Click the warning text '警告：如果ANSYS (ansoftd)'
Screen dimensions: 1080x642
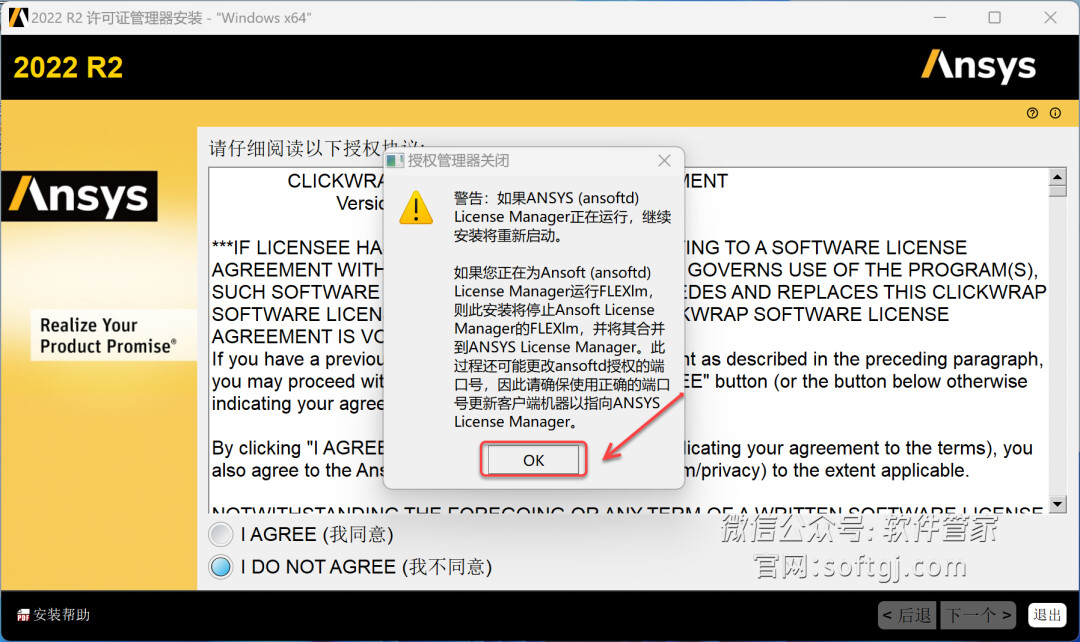(x=546, y=198)
